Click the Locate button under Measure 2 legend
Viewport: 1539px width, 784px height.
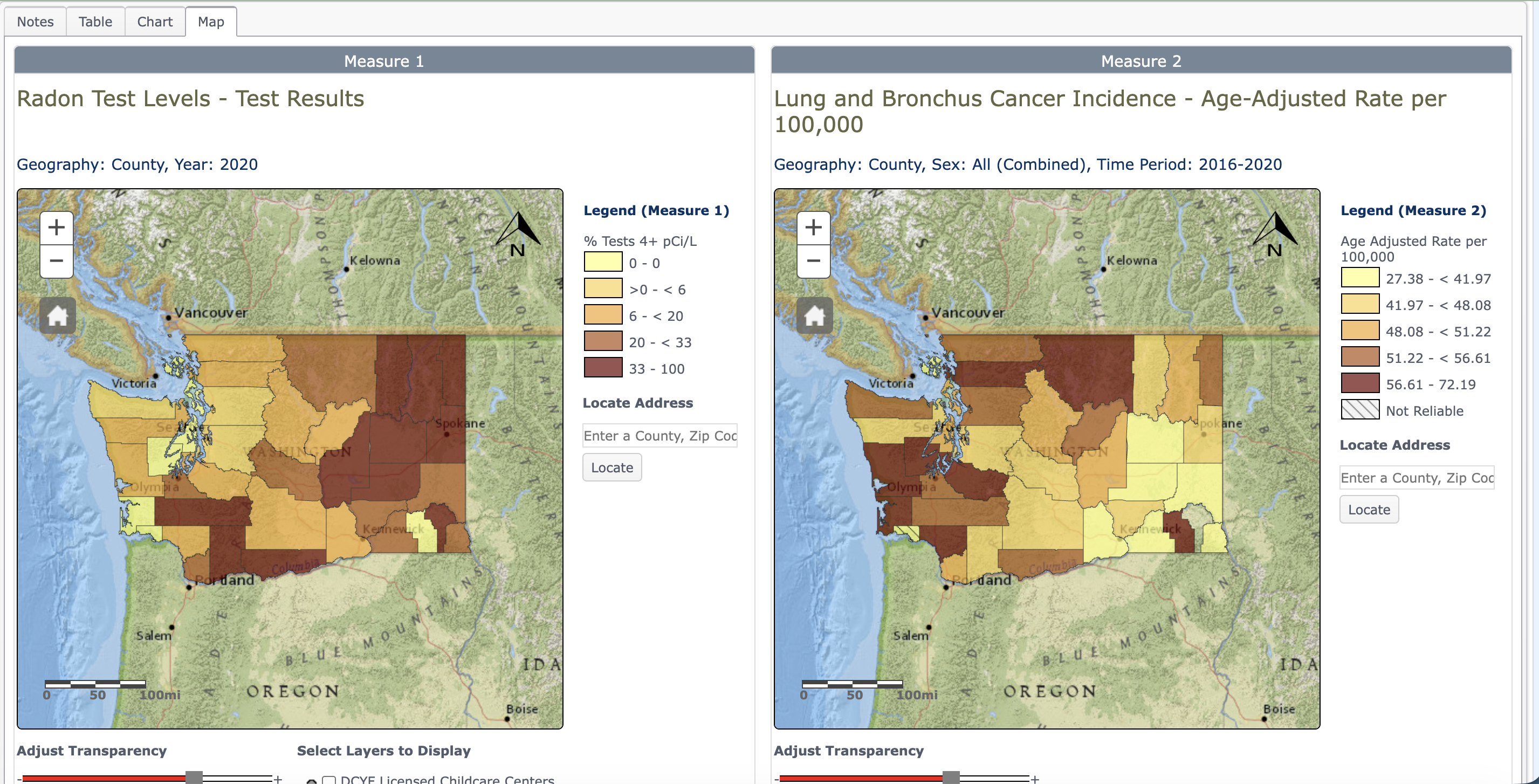tap(1369, 509)
